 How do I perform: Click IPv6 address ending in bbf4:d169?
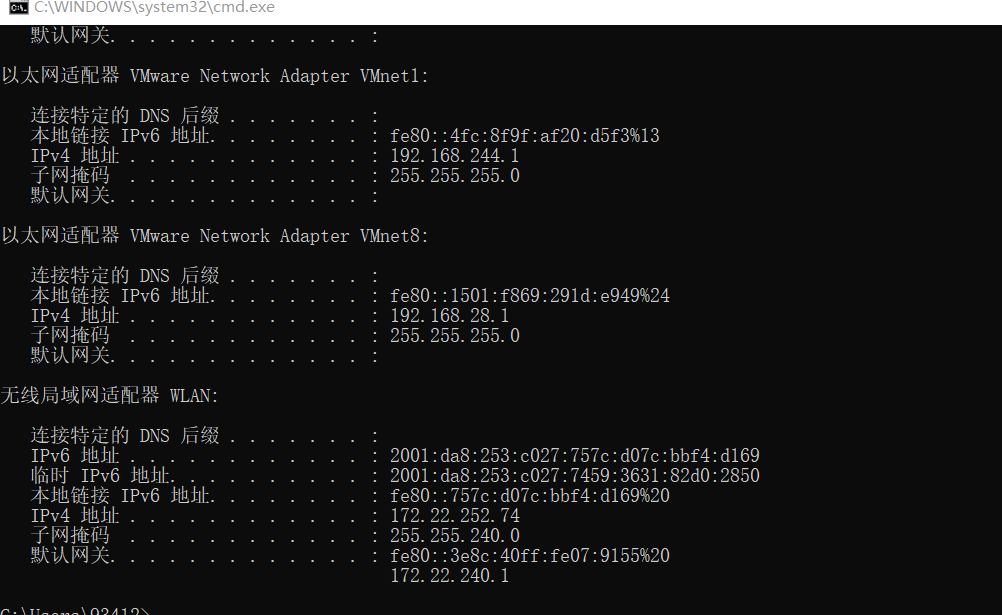point(574,456)
